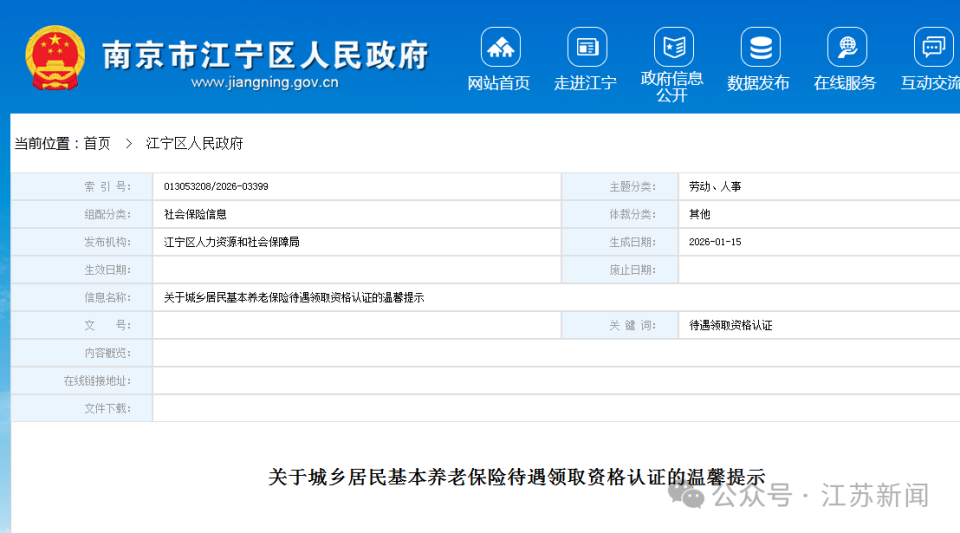This screenshot has height=533, width=960.
Task: Click the 索引号 label cell
Action: pyautogui.click(x=81, y=187)
